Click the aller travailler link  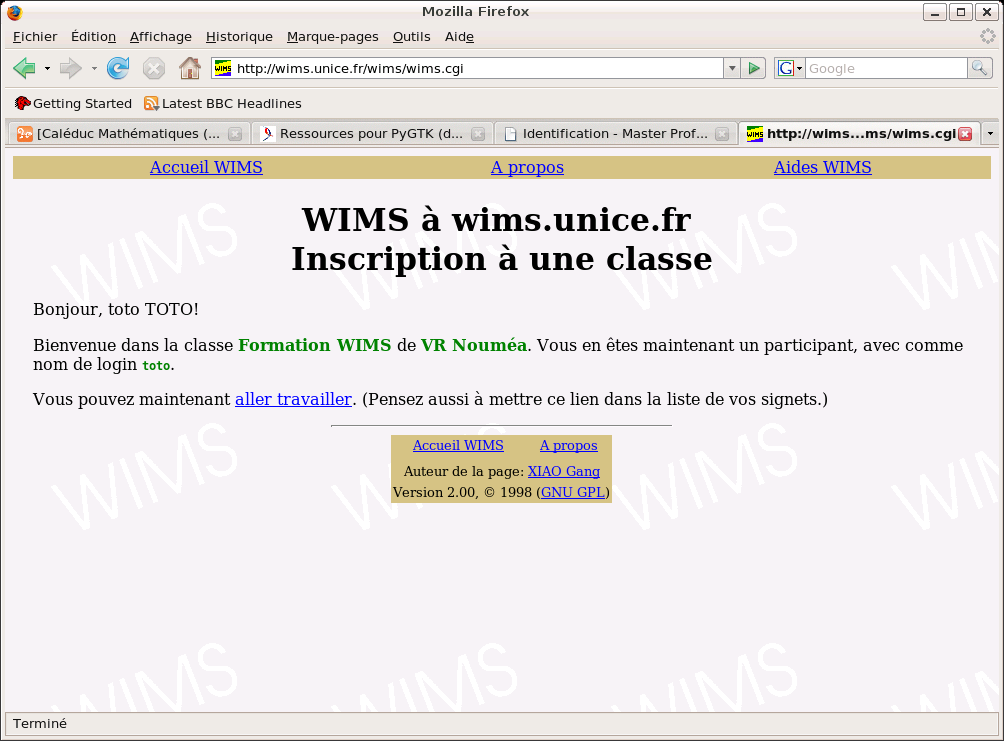(x=293, y=399)
